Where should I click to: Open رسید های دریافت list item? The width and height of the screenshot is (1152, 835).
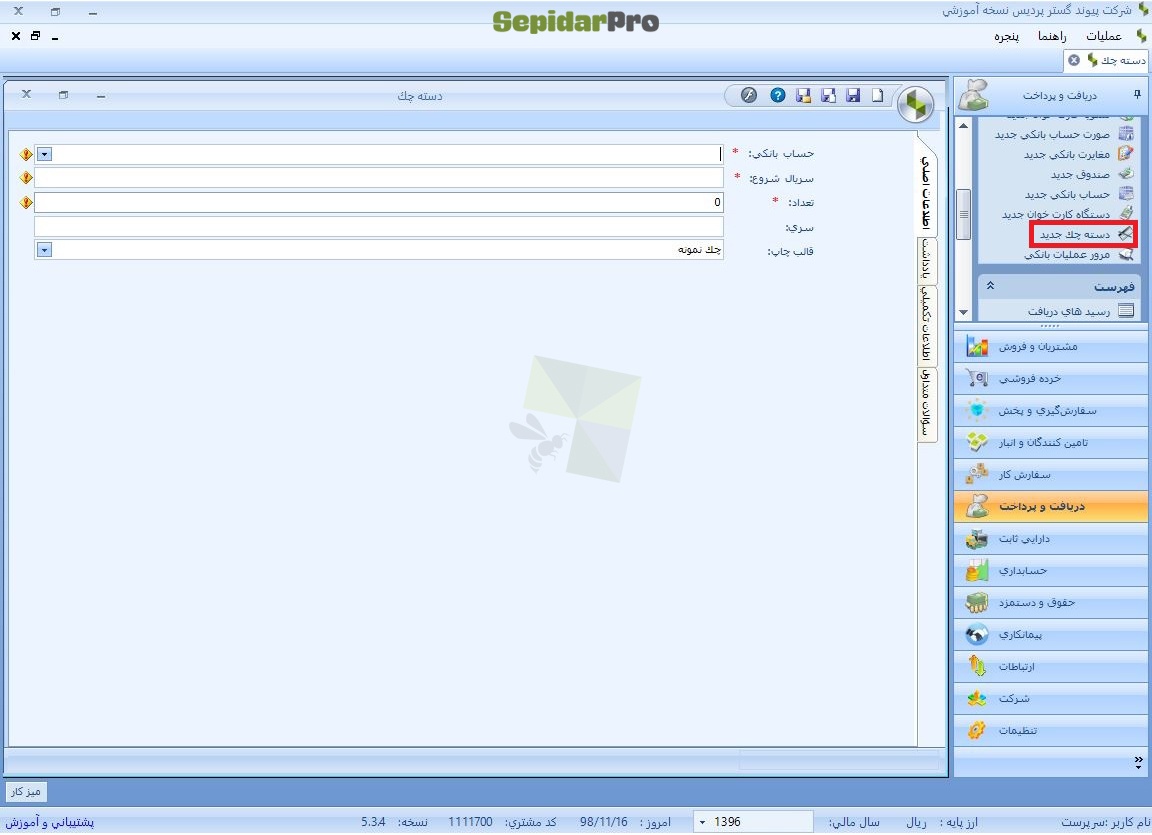pos(1069,311)
